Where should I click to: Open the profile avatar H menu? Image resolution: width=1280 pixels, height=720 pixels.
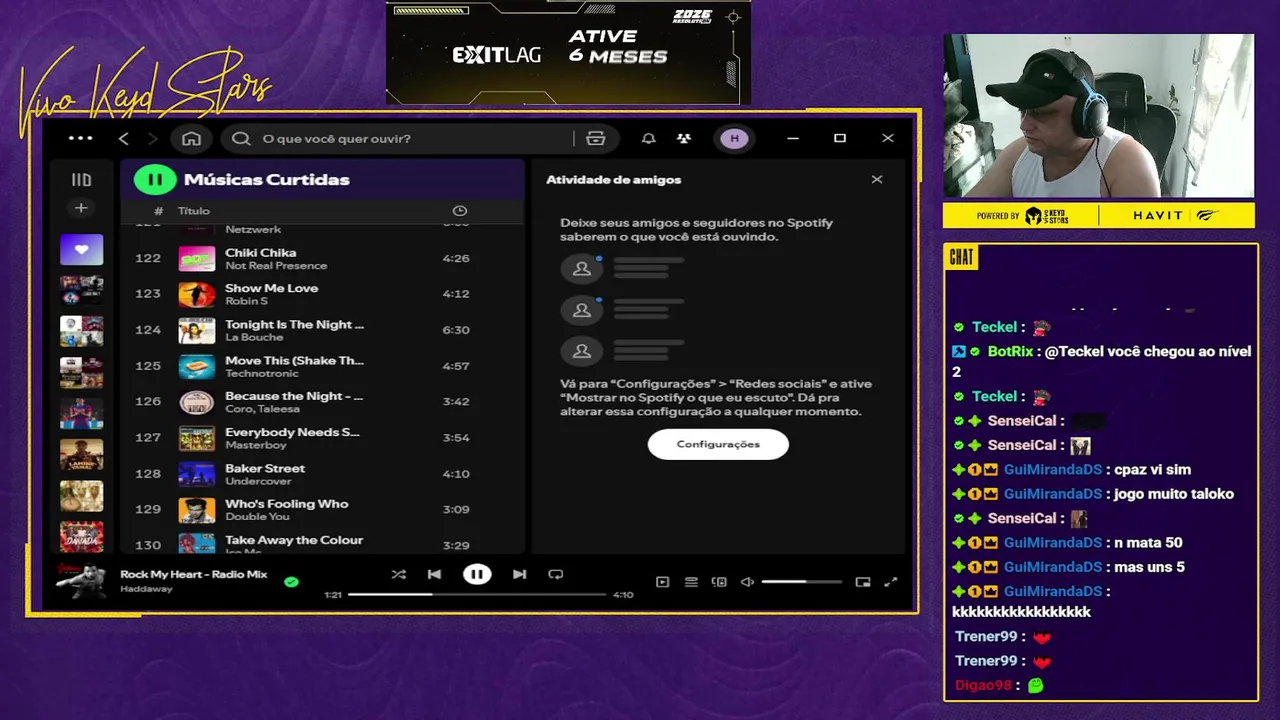[x=734, y=138]
